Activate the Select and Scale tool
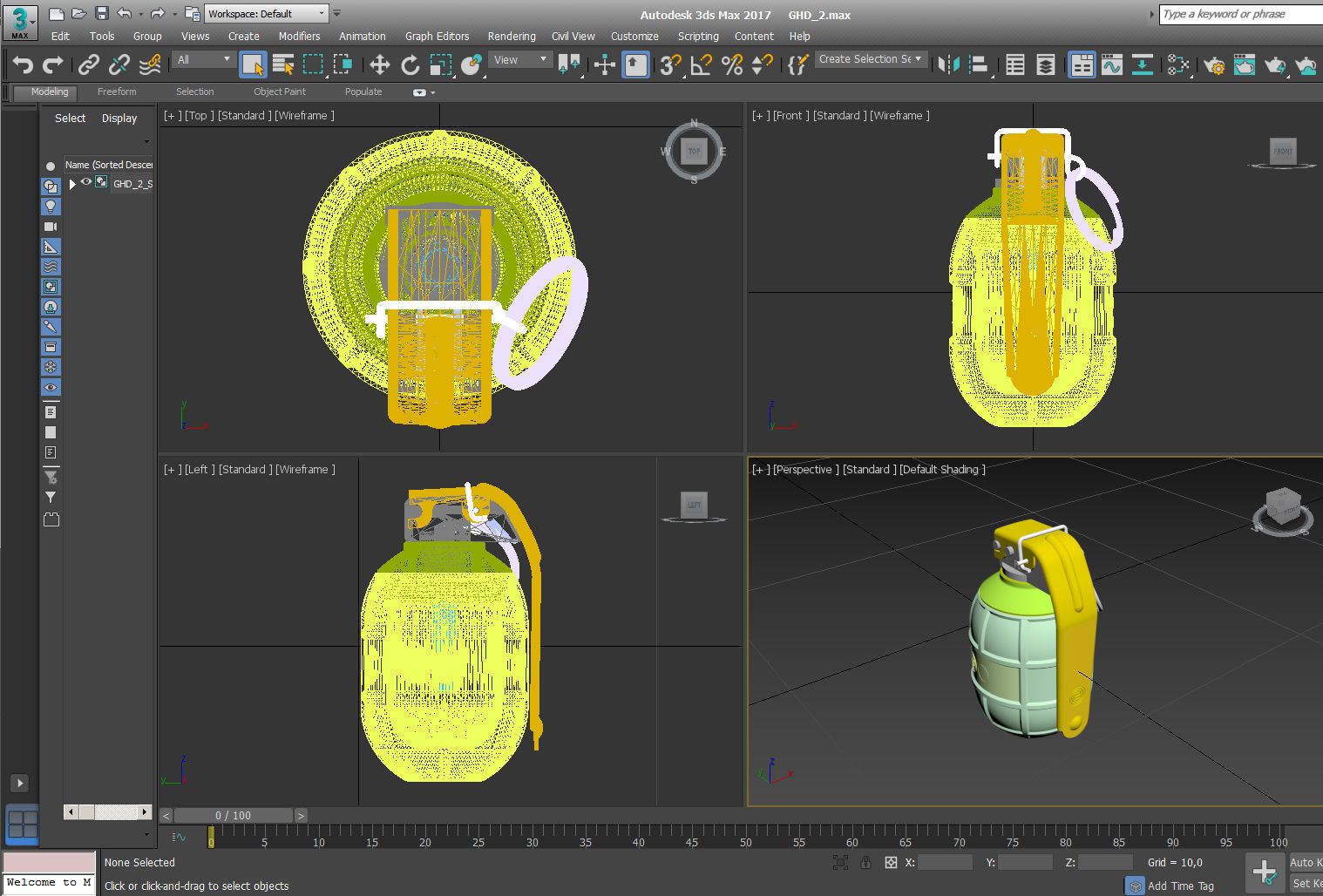1323x896 pixels. 441,64
